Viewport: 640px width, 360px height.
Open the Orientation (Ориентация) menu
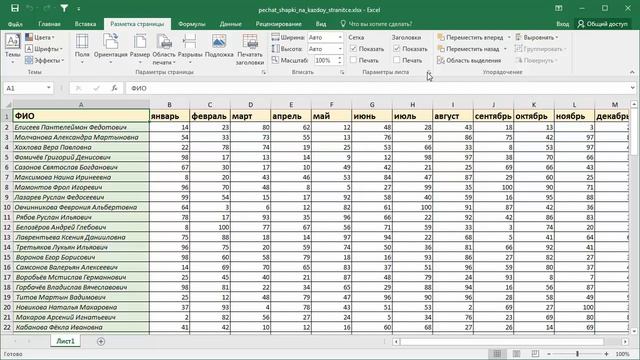111,49
